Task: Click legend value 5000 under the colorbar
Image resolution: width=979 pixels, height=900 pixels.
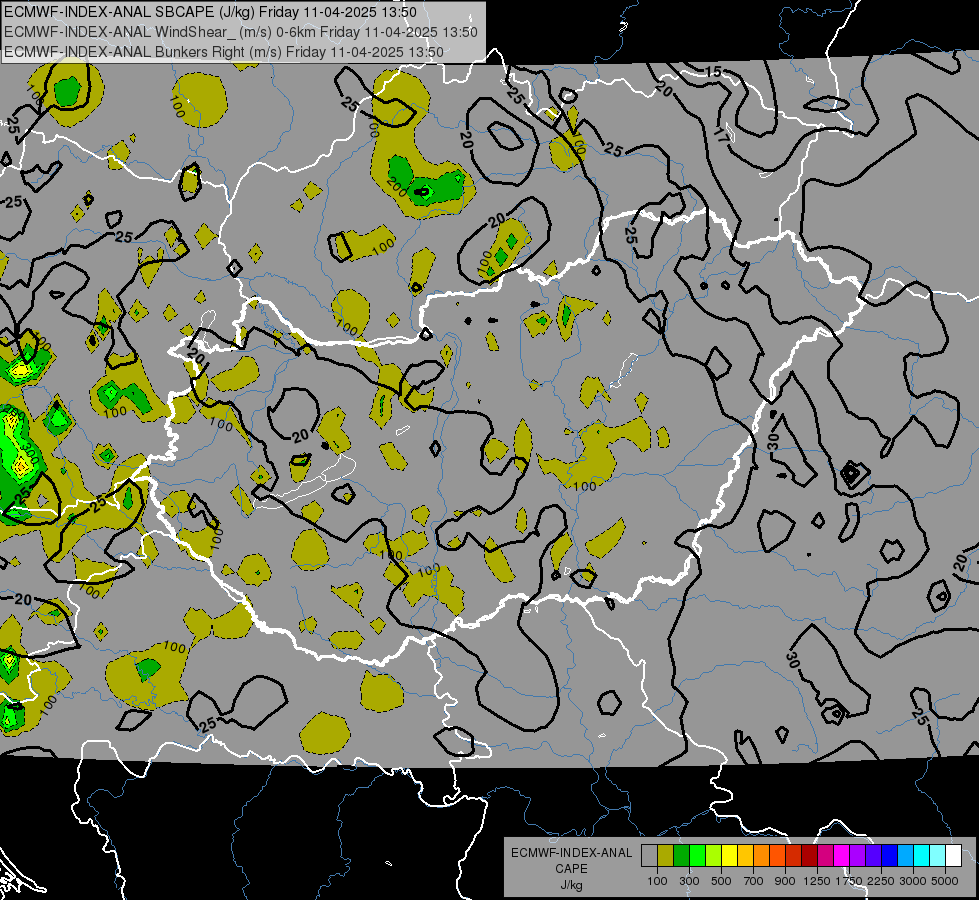Action: [x=945, y=881]
